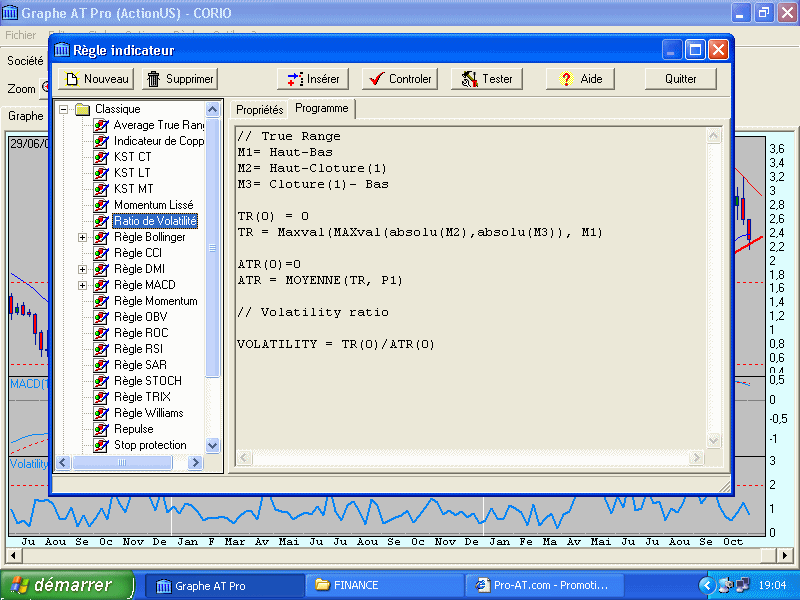Click the Indicateur de Coppock icon
800x600 pixels.
pyautogui.click(x=101, y=141)
